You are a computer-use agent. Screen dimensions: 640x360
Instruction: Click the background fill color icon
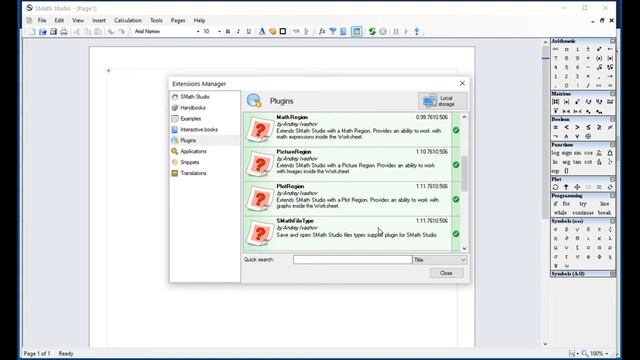tap(272, 31)
